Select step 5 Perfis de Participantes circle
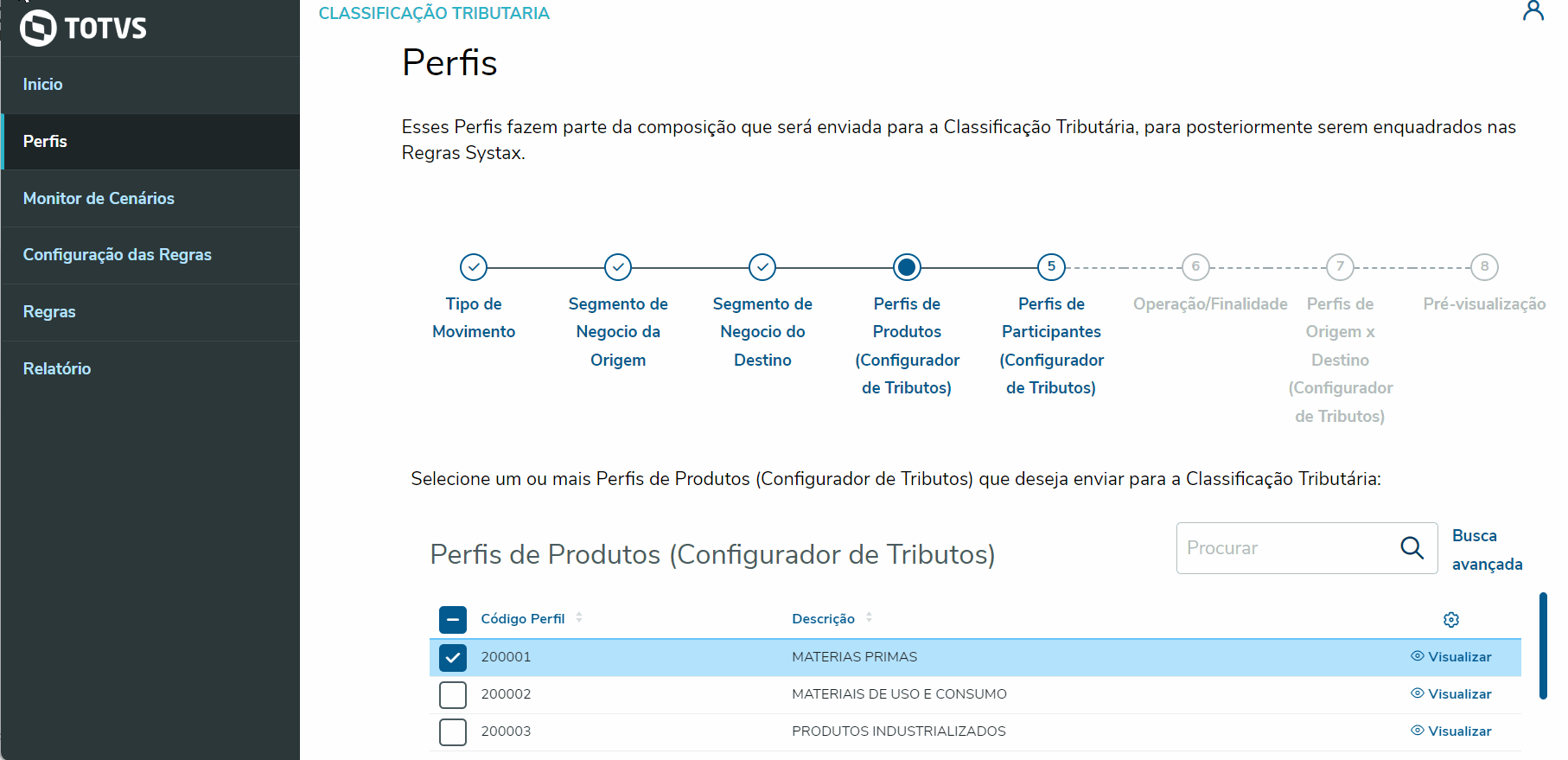Image resolution: width=1568 pixels, height=760 pixels. click(x=1051, y=267)
